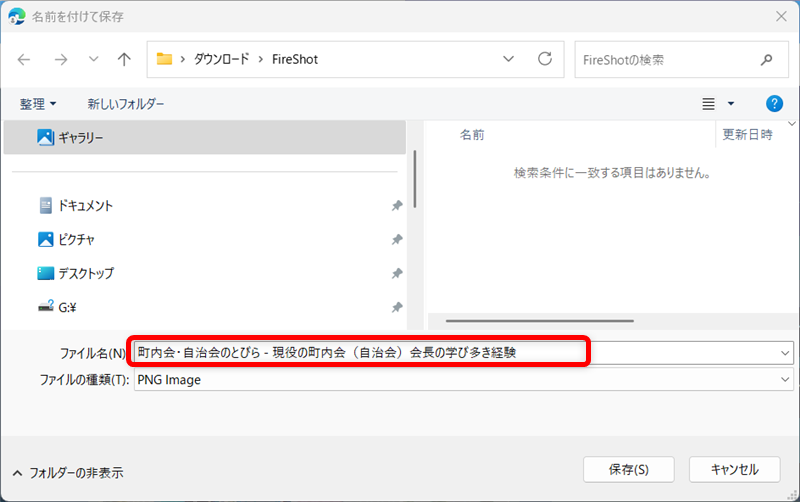
Task: Click the 保存(S) button
Action: 628,469
